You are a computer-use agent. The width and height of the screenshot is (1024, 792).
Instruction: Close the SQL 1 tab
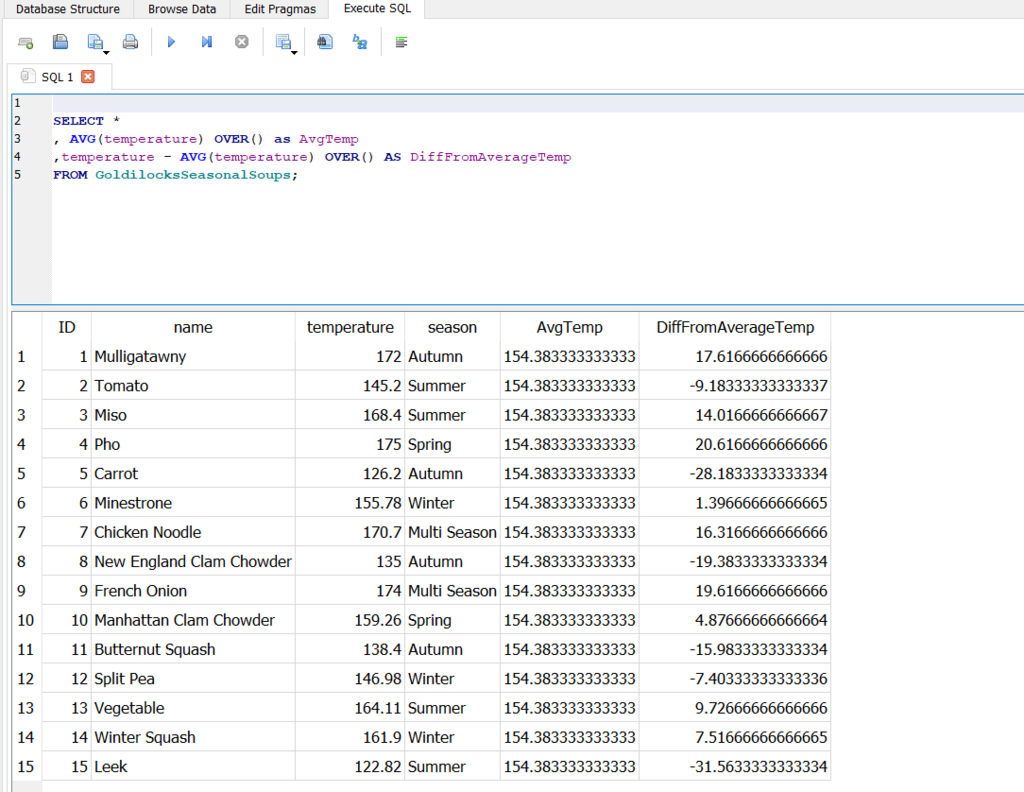tap(88, 76)
